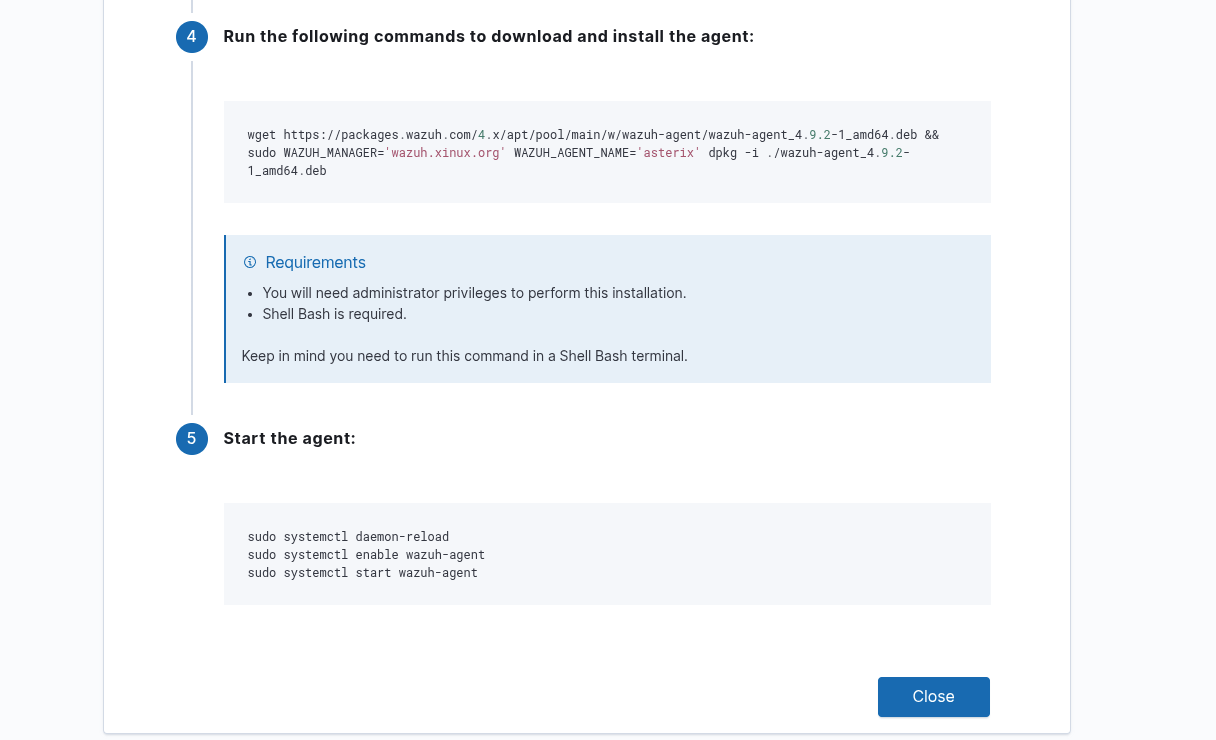Click the 'systemctl start wazuh-agent' line

tap(362, 573)
